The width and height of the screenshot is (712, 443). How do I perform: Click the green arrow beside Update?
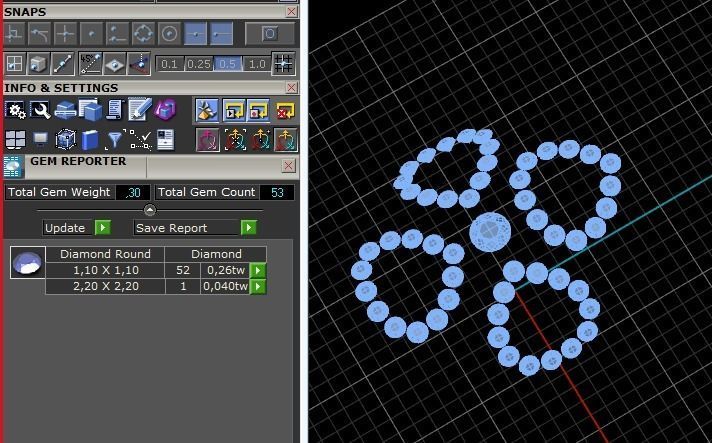pos(103,227)
